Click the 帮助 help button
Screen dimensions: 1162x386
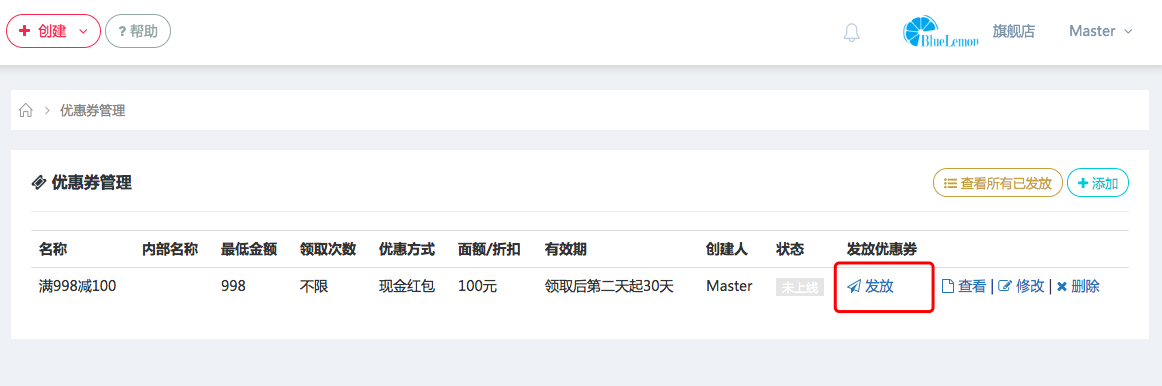(138, 31)
